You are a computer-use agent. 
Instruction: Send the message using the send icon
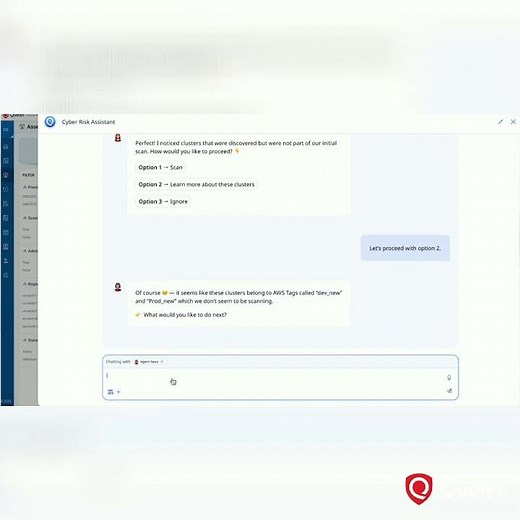pyautogui.click(x=449, y=391)
